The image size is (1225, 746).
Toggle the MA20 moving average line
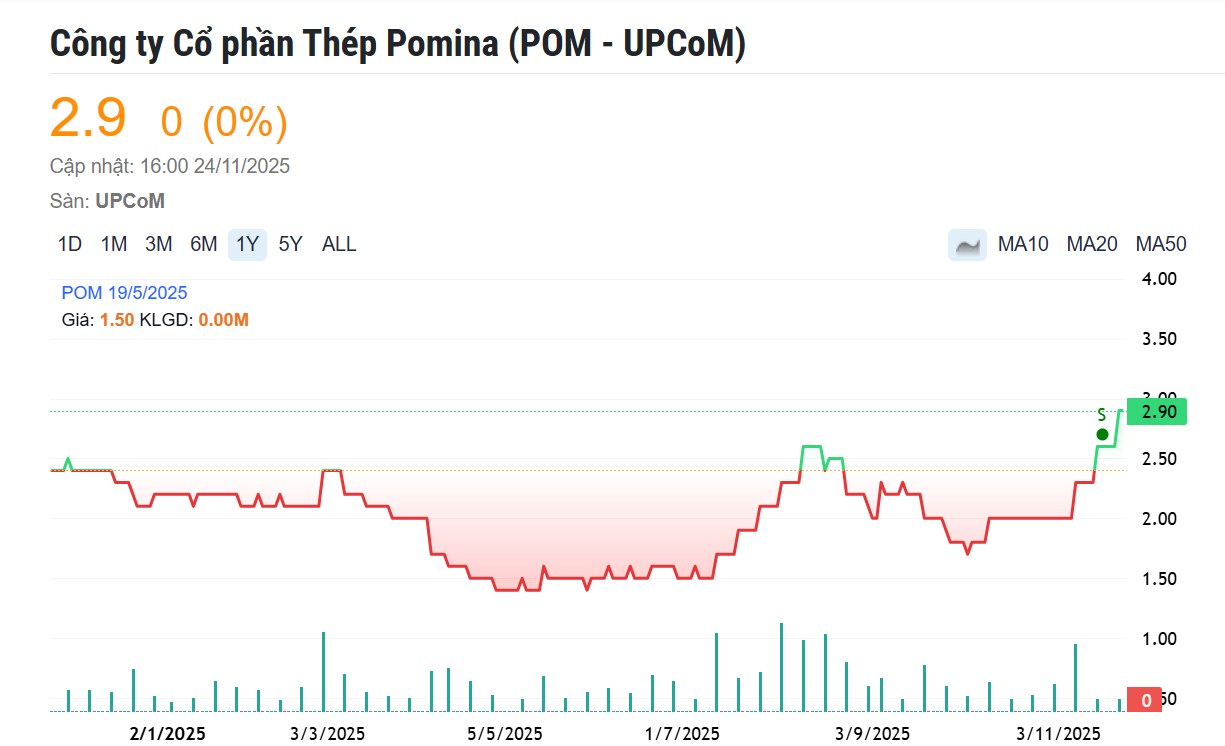(x=1092, y=245)
